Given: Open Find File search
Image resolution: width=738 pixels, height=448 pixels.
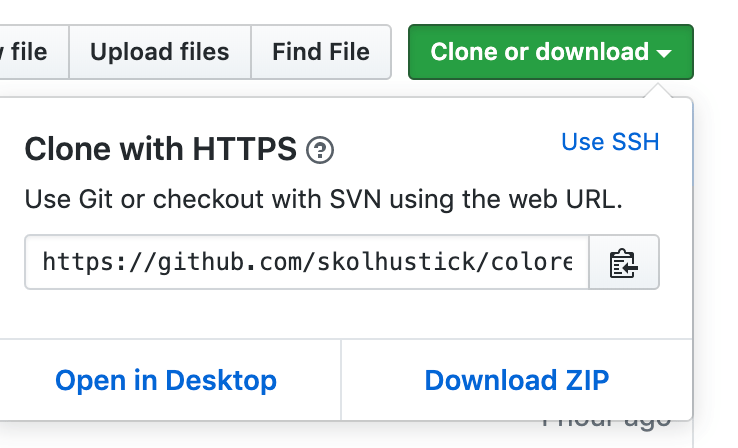Looking at the screenshot, I should point(321,52).
